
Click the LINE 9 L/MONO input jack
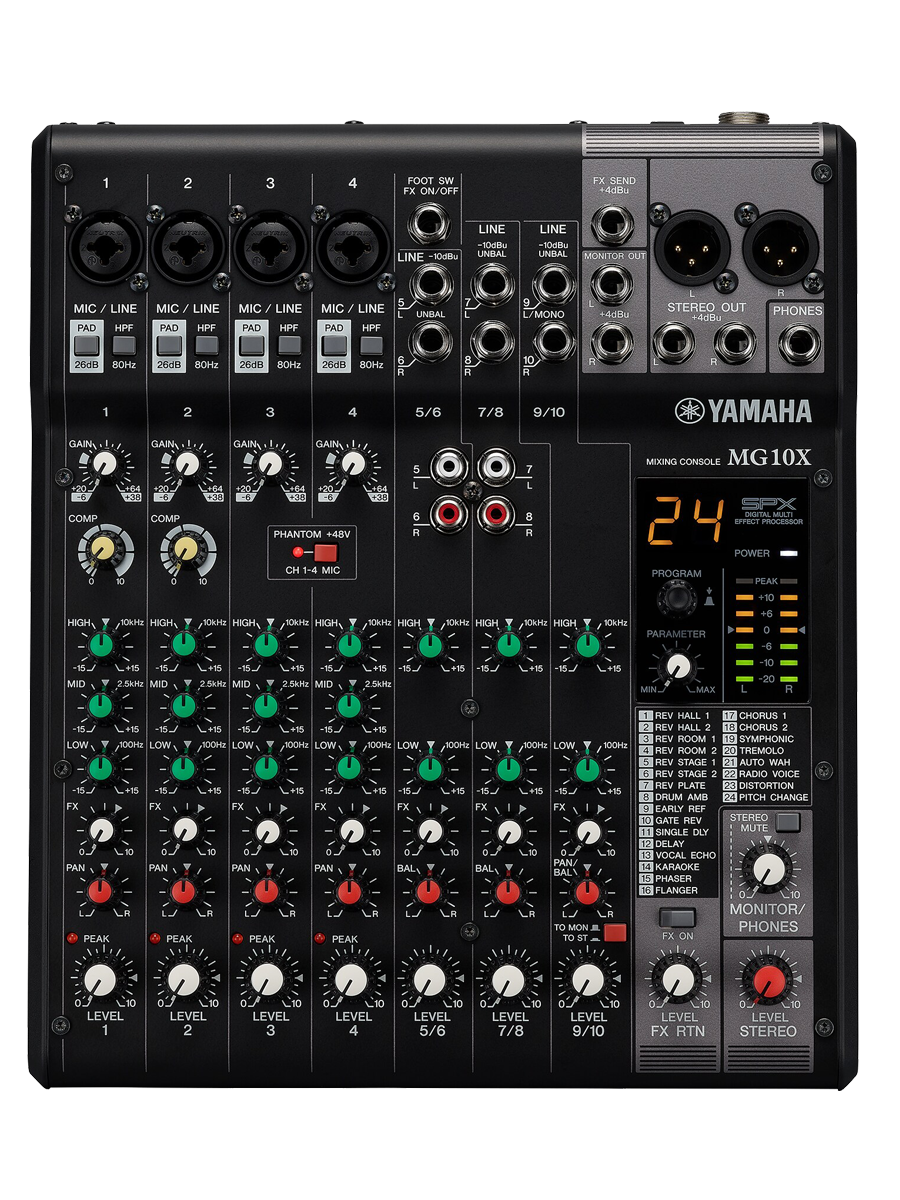click(552, 287)
